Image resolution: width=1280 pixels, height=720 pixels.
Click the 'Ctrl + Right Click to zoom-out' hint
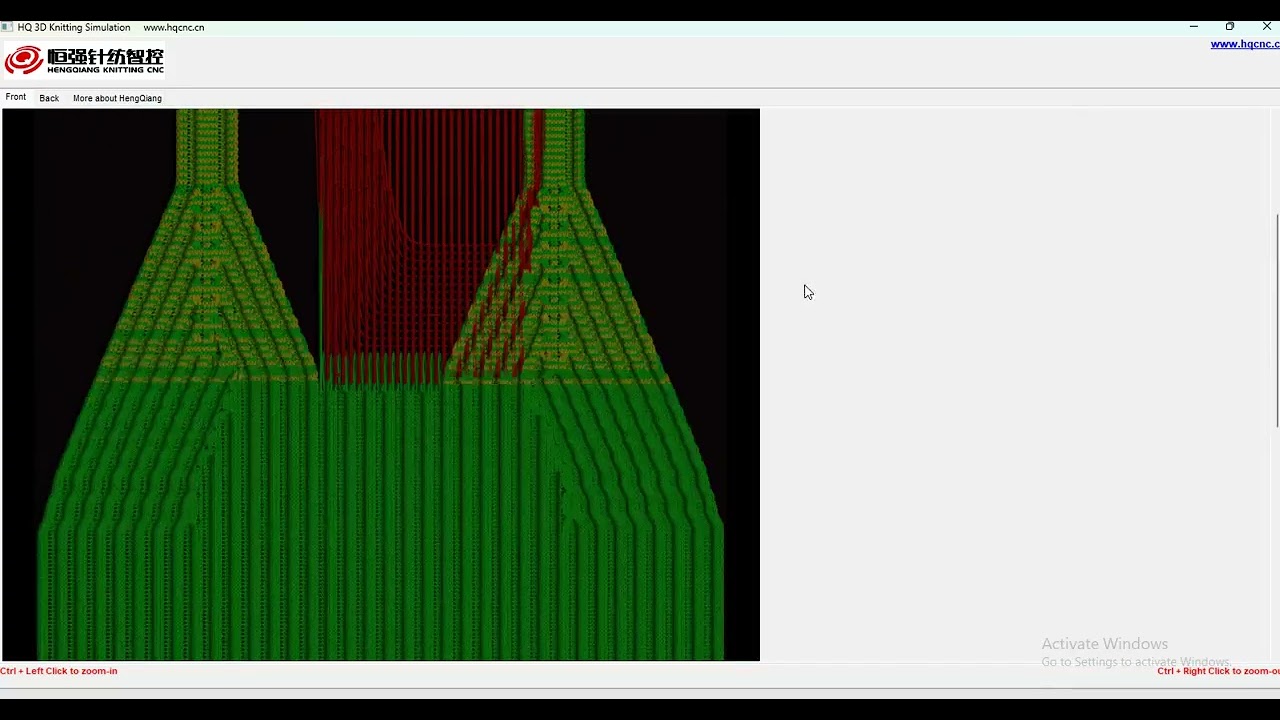pos(1218,671)
